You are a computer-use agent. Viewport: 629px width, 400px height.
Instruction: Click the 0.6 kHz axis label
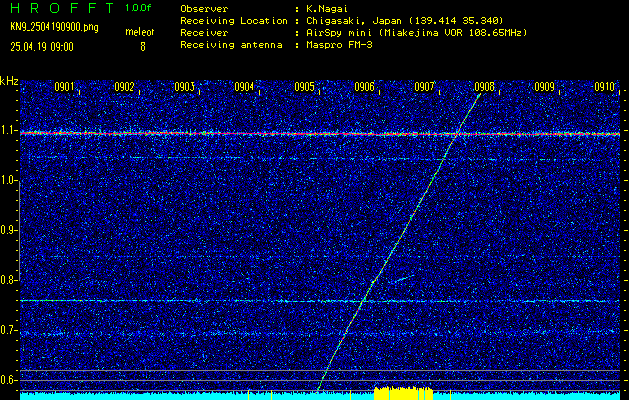8,380
